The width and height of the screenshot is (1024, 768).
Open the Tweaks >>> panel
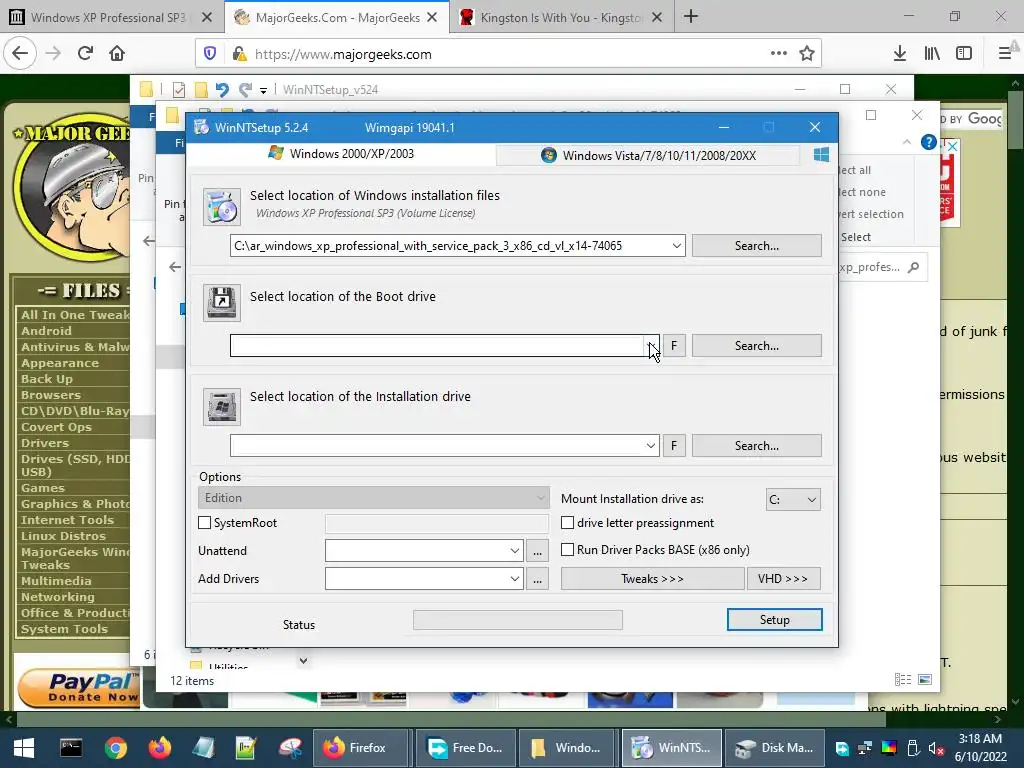point(652,579)
